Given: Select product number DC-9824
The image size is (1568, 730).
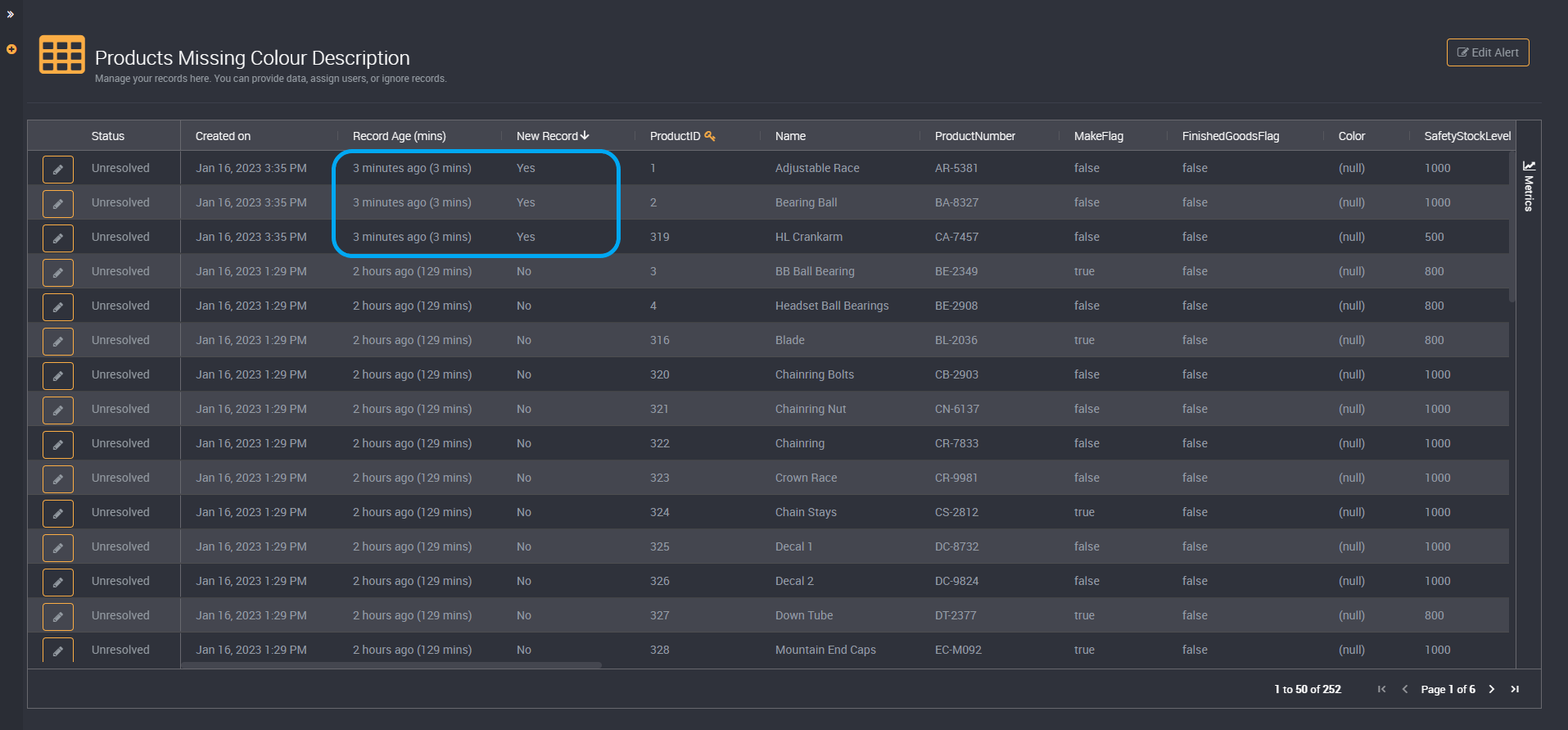Looking at the screenshot, I should coord(956,581).
